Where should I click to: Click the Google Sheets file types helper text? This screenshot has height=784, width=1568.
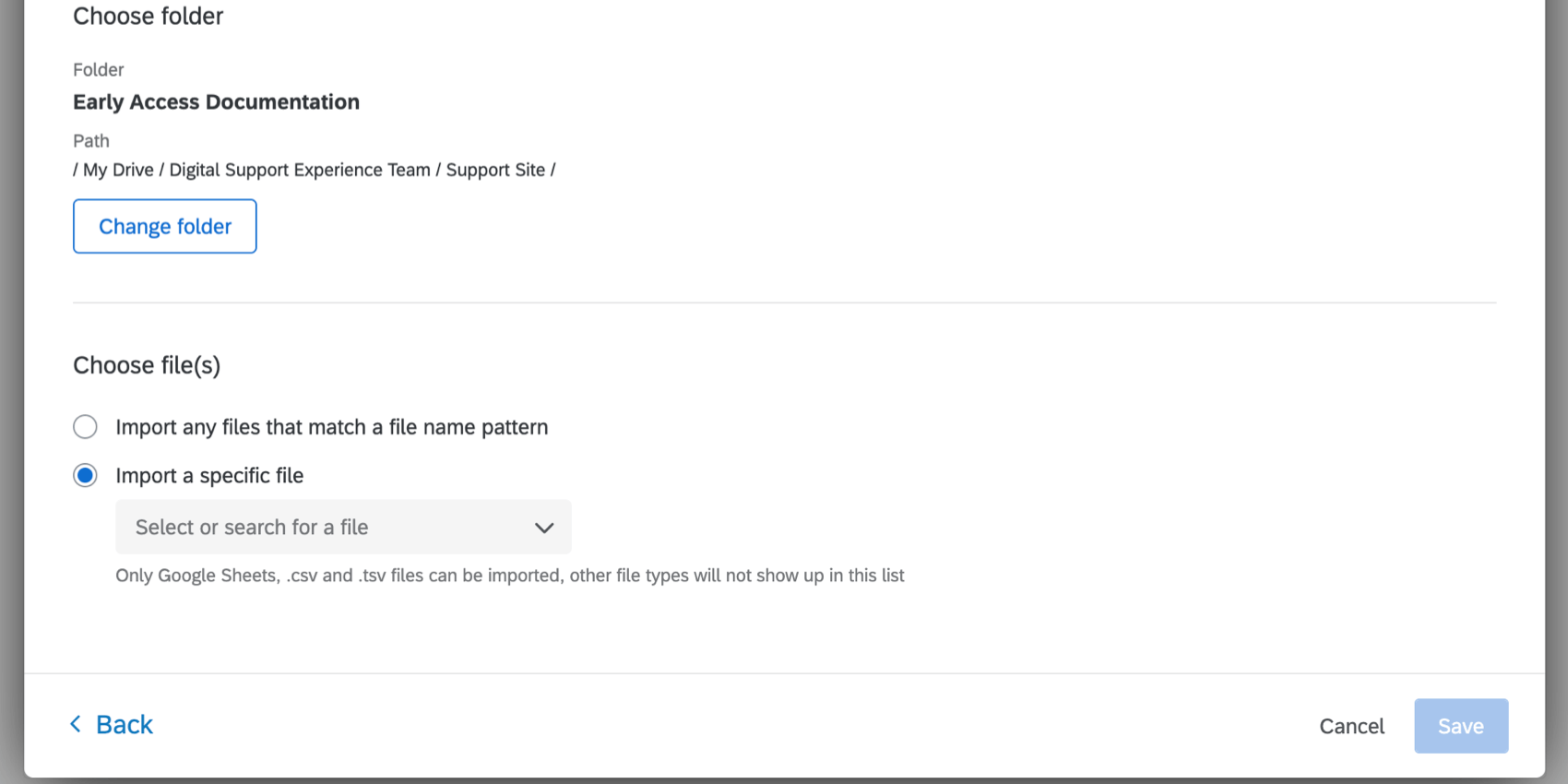[x=509, y=576]
